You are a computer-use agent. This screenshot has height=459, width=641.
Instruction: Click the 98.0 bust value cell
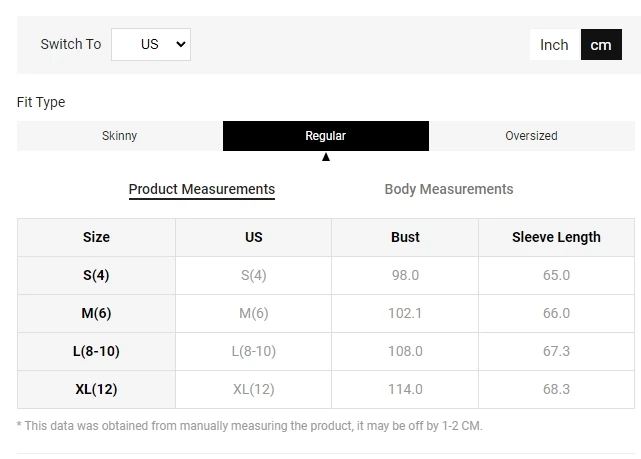coord(405,275)
